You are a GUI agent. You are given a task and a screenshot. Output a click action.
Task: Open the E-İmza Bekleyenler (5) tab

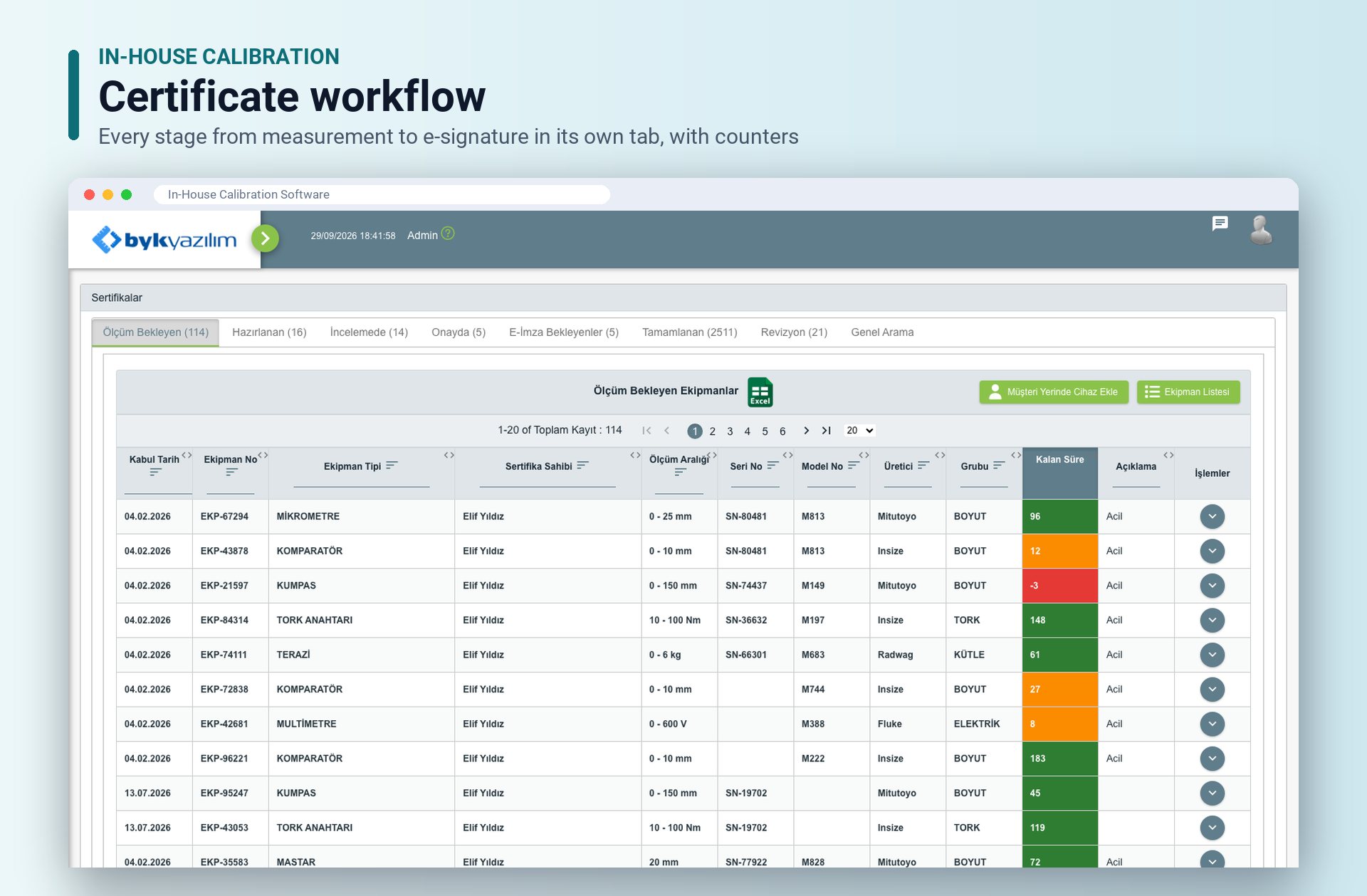click(x=564, y=332)
